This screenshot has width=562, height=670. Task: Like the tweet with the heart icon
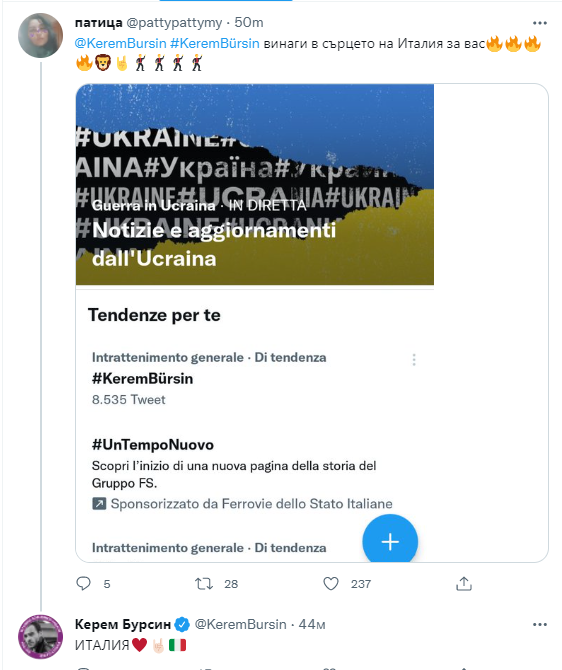[331, 583]
